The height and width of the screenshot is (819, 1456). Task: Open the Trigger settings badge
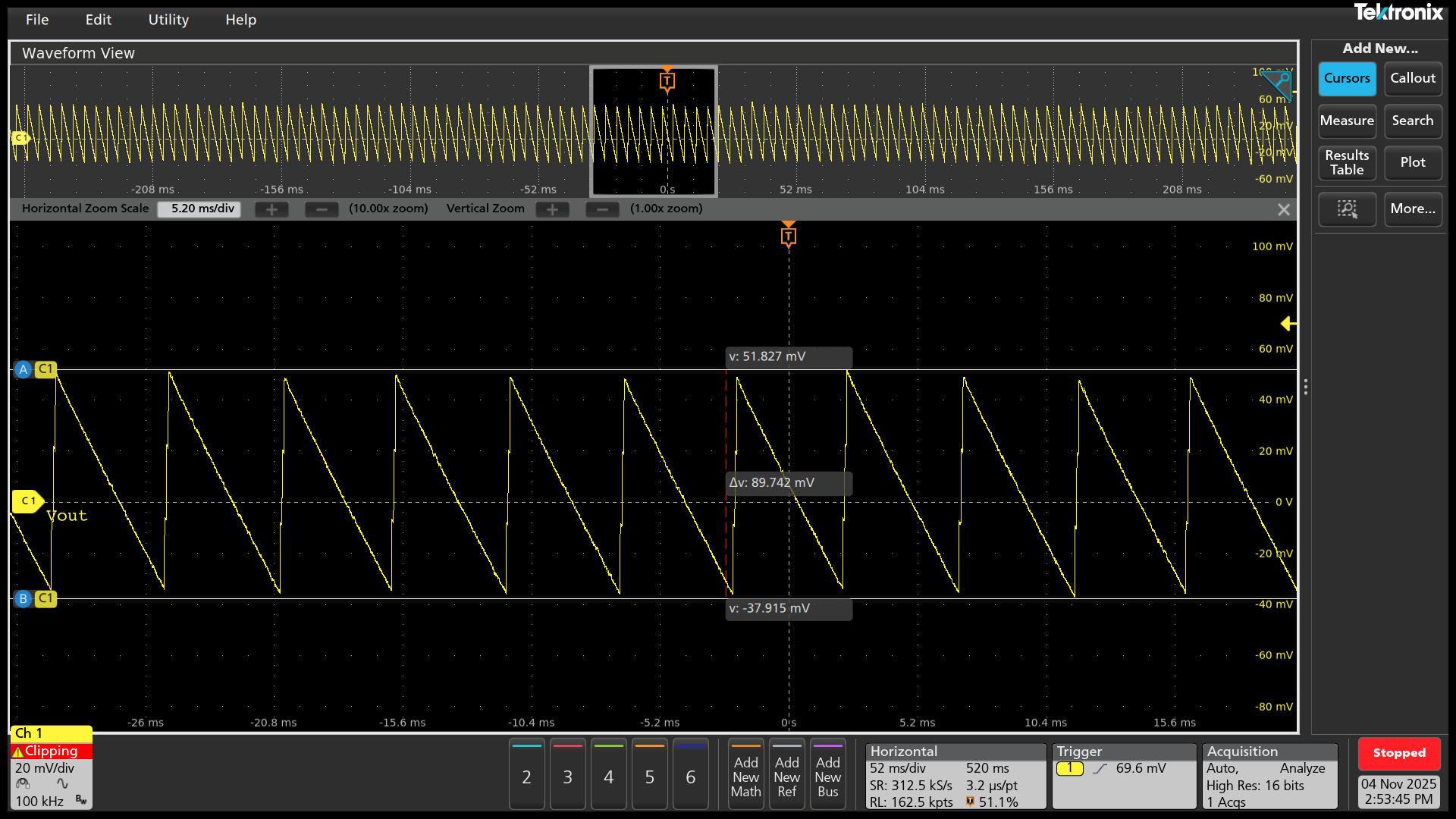(x=1123, y=775)
